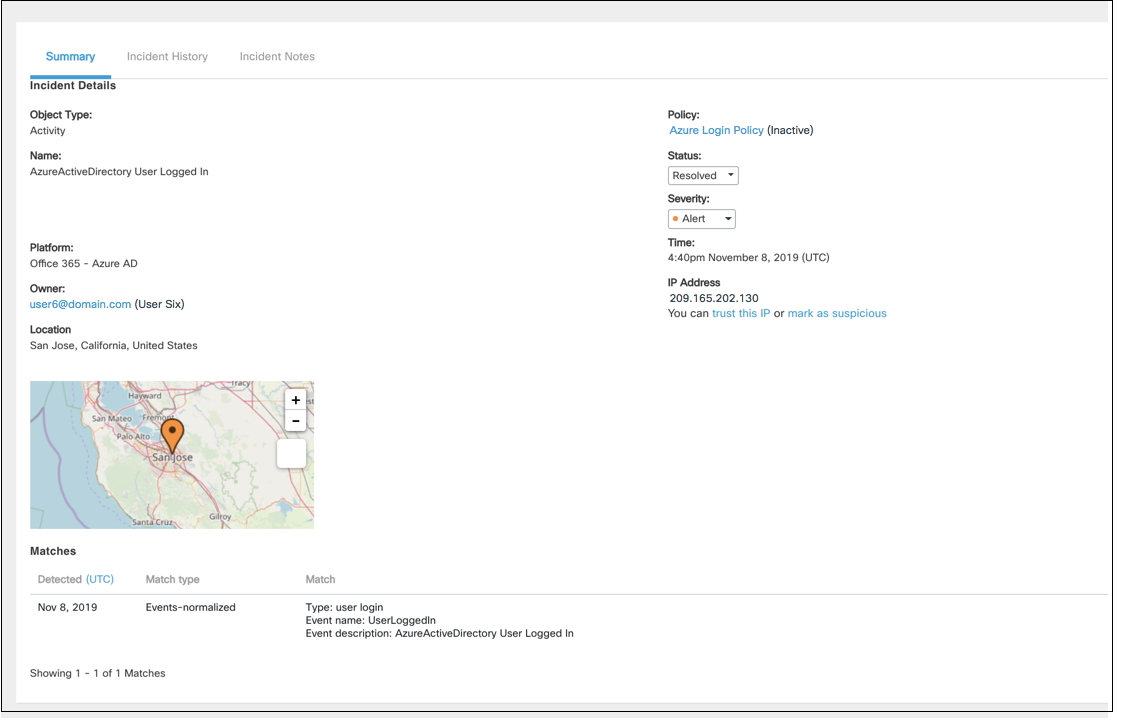Switch to the Summary tab
The height and width of the screenshot is (724, 1139).
pos(70,57)
